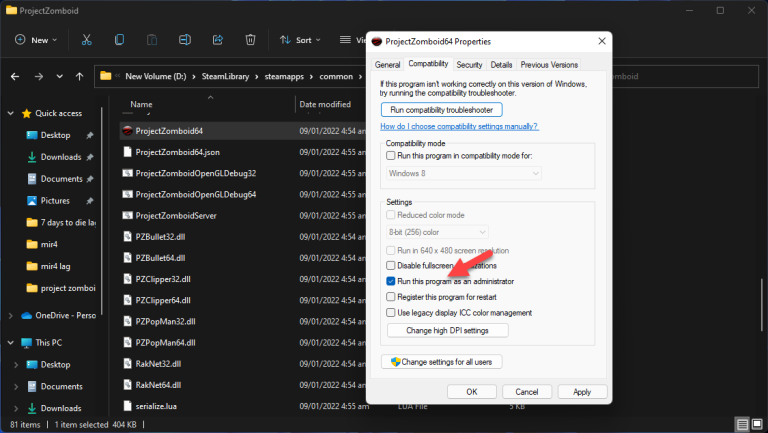Screen dimensions: 768x433
Task: Switch to Previous Versions tab
Action: coord(549,65)
